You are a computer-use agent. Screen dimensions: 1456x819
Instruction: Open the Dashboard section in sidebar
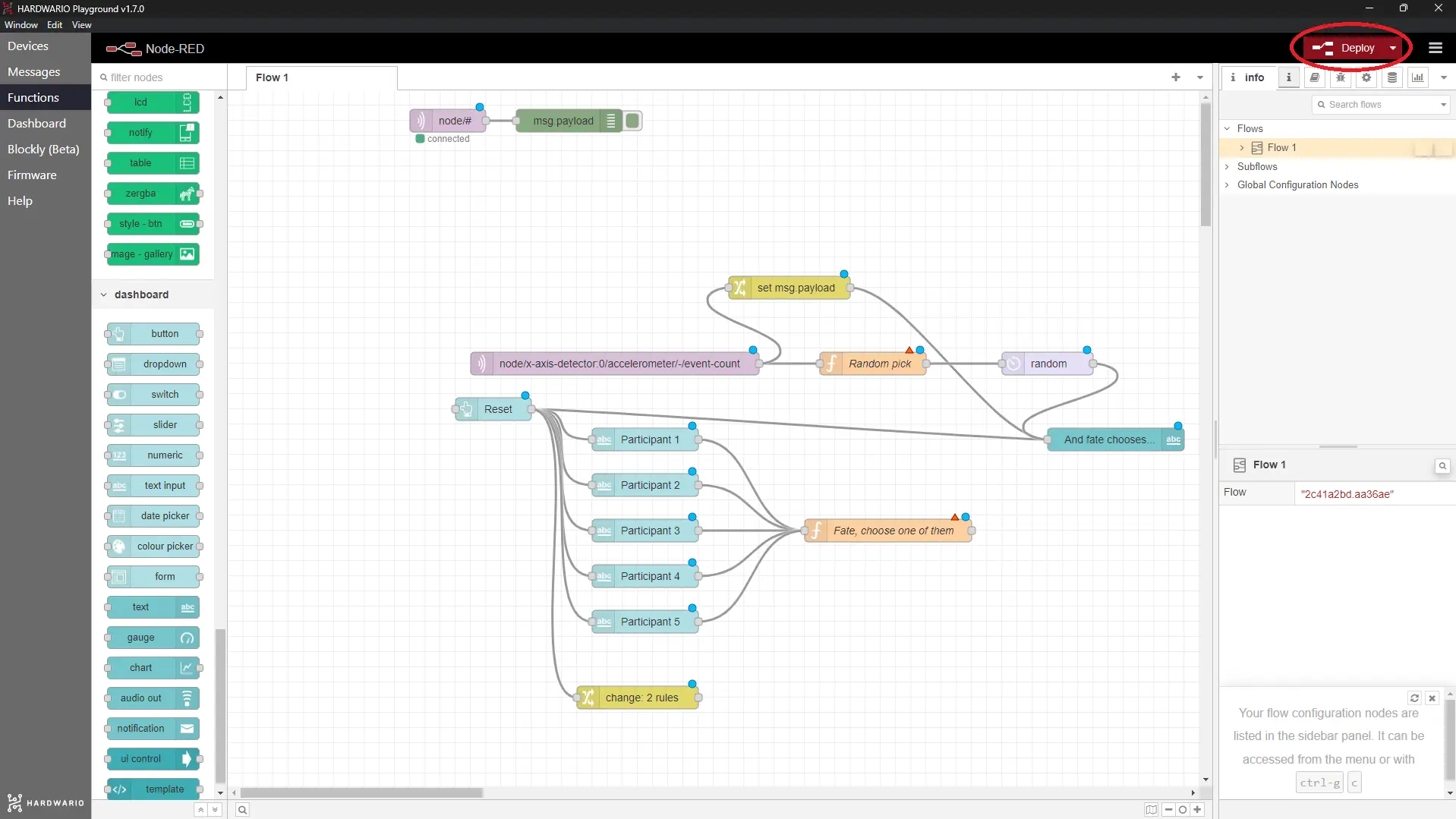click(x=46, y=124)
